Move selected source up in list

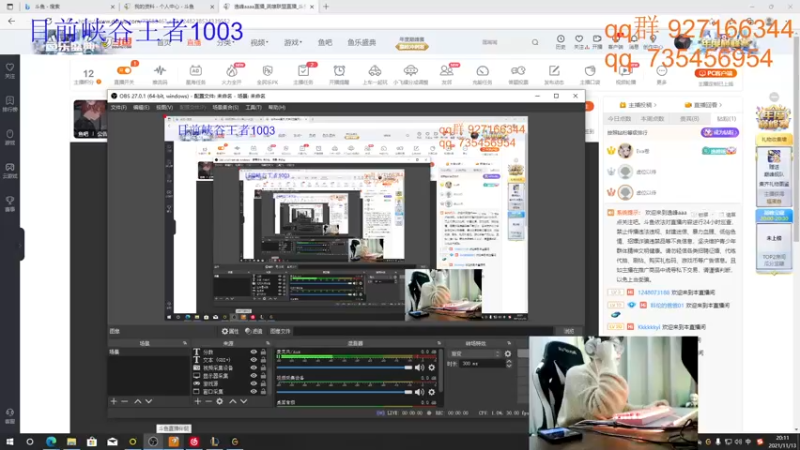233,402
